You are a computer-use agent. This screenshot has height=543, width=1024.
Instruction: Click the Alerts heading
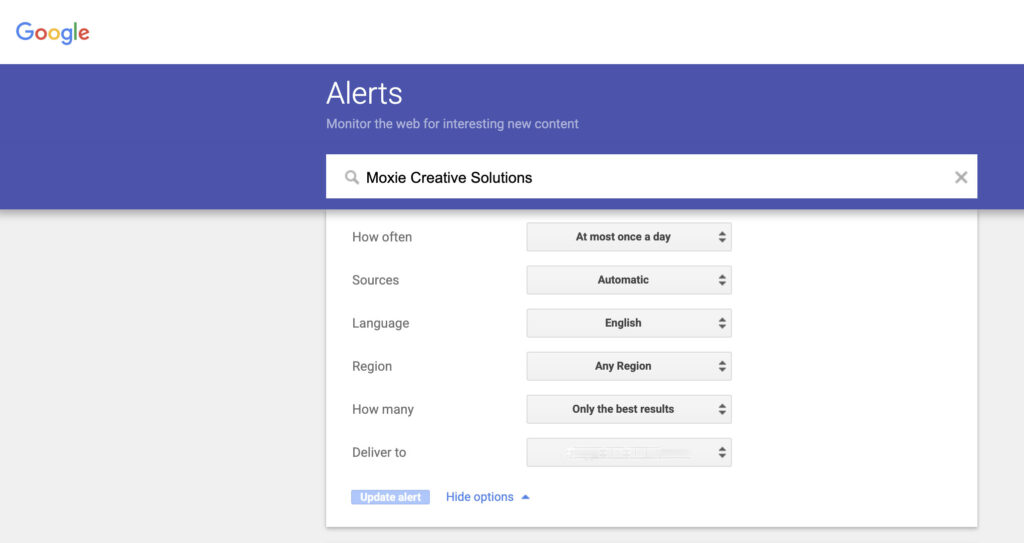pos(364,93)
